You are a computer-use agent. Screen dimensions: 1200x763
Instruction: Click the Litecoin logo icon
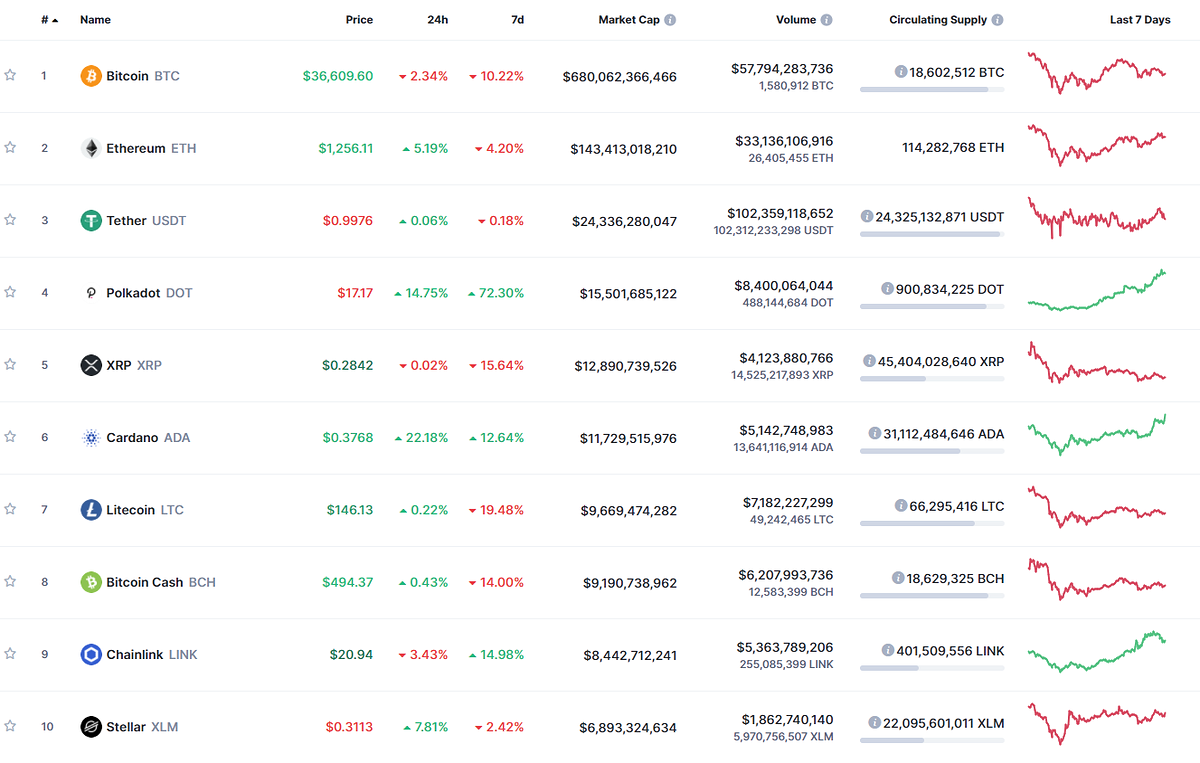(x=91, y=510)
